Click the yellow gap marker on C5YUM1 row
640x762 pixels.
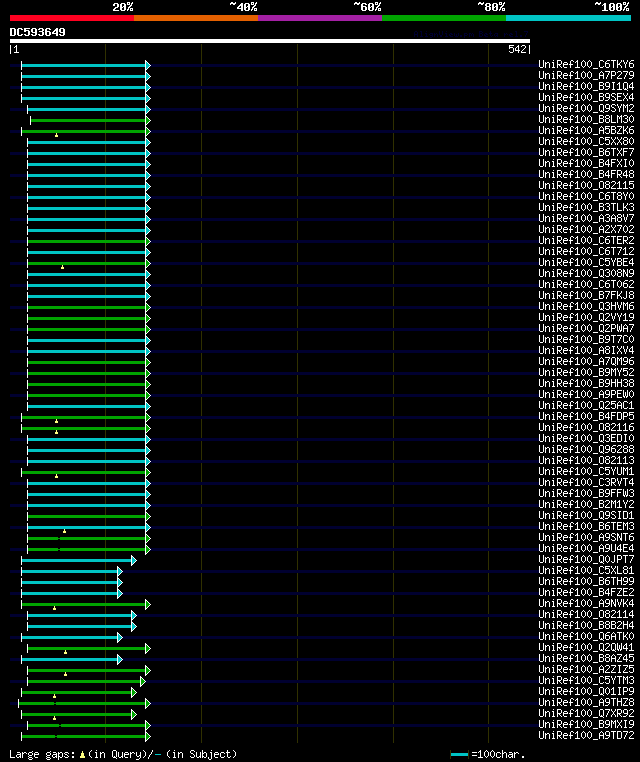click(x=56, y=476)
